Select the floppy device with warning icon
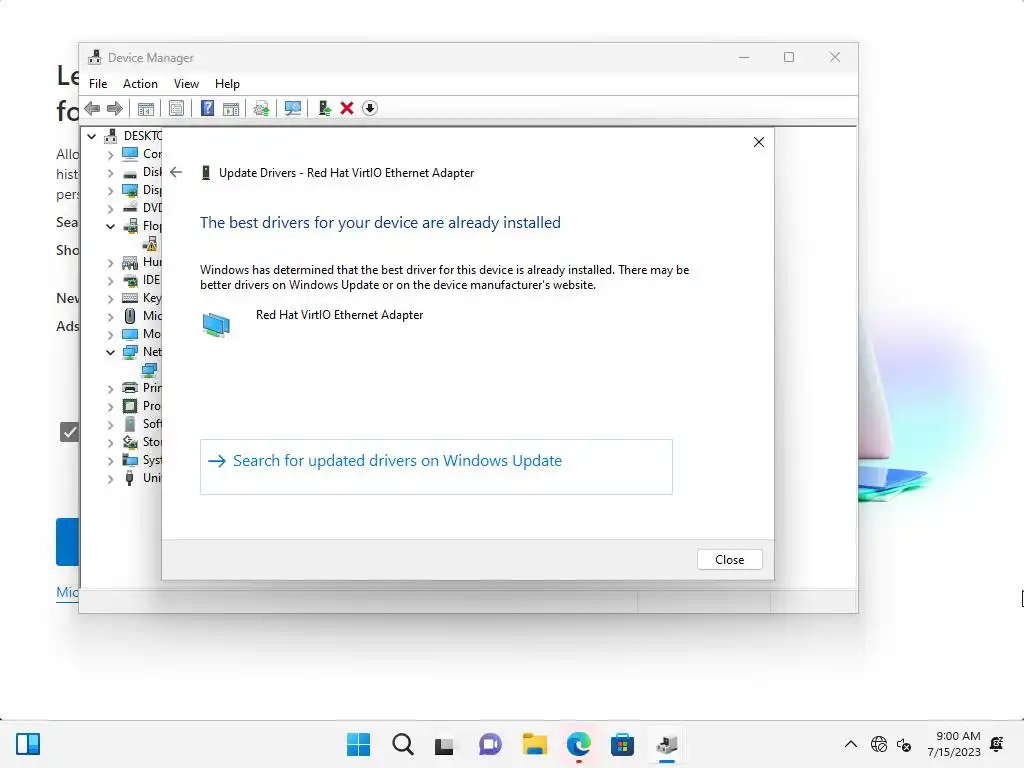1024x768 pixels. click(x=150, y=244)
